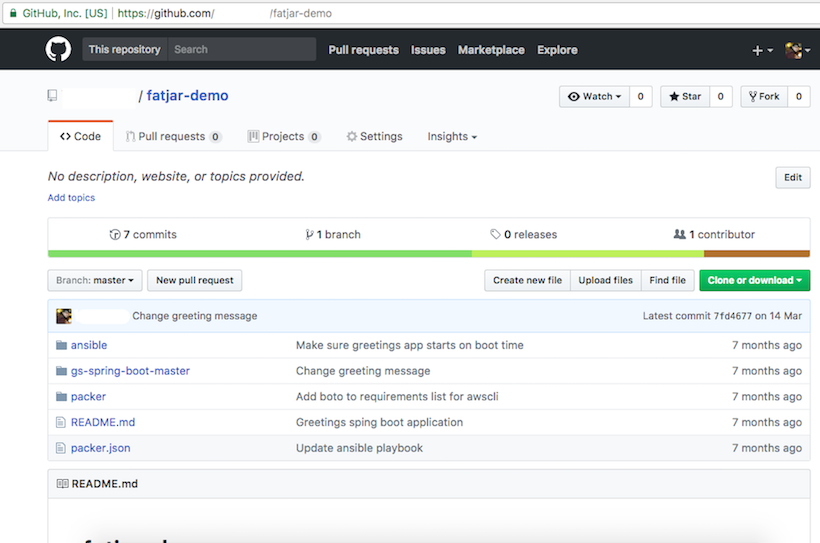Click the README.md title in the README header
Image resolution: width=820 pixels, height=543 pixels.
105,484
